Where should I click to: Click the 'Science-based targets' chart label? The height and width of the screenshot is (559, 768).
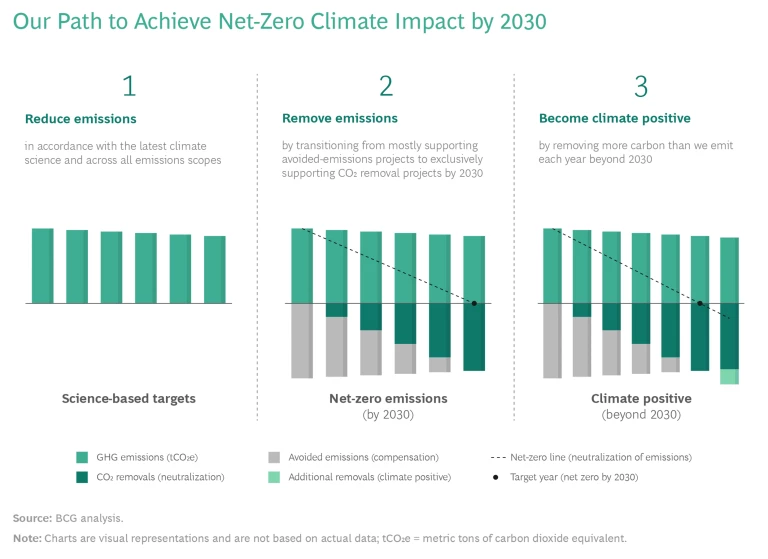tap(128, 398)
